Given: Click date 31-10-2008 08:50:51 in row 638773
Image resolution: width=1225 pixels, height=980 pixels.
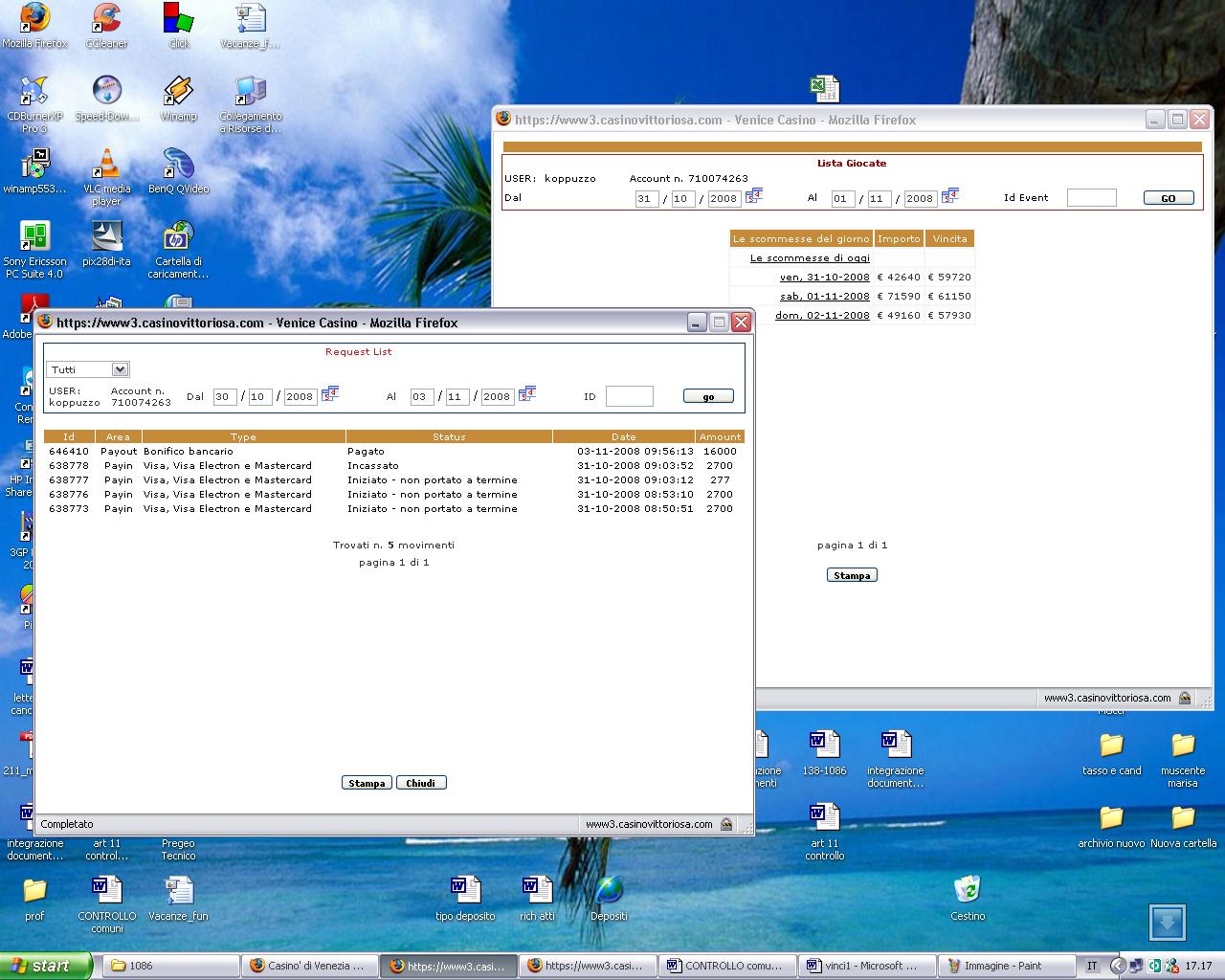Looking at the screenshot, I should tap(635, 508).
